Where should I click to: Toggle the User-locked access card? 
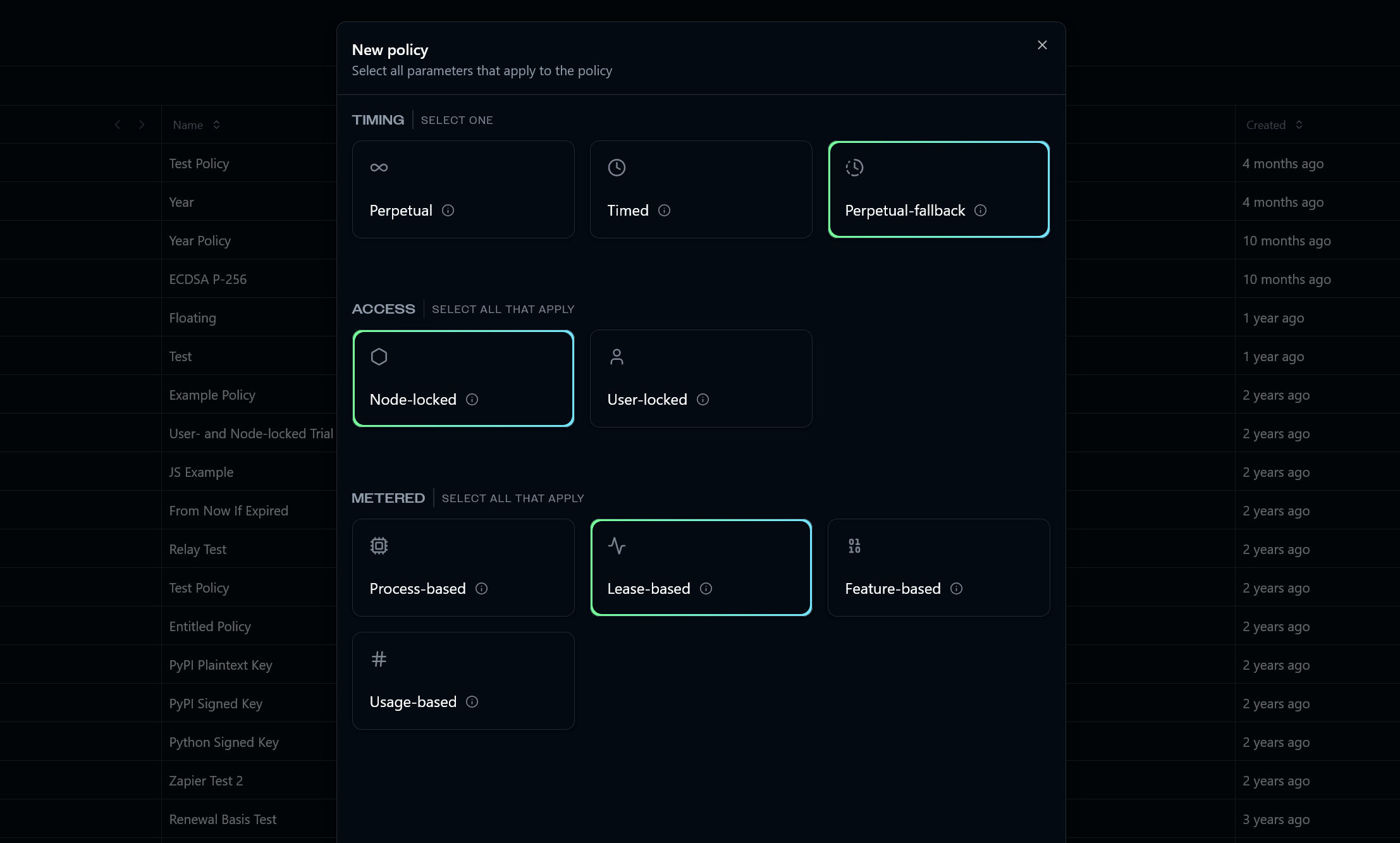pos(701,378)
